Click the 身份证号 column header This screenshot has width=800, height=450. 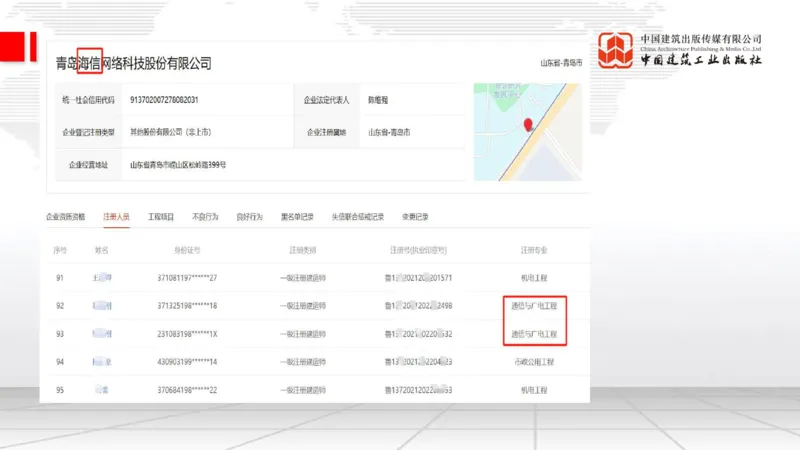click(187, 250)
